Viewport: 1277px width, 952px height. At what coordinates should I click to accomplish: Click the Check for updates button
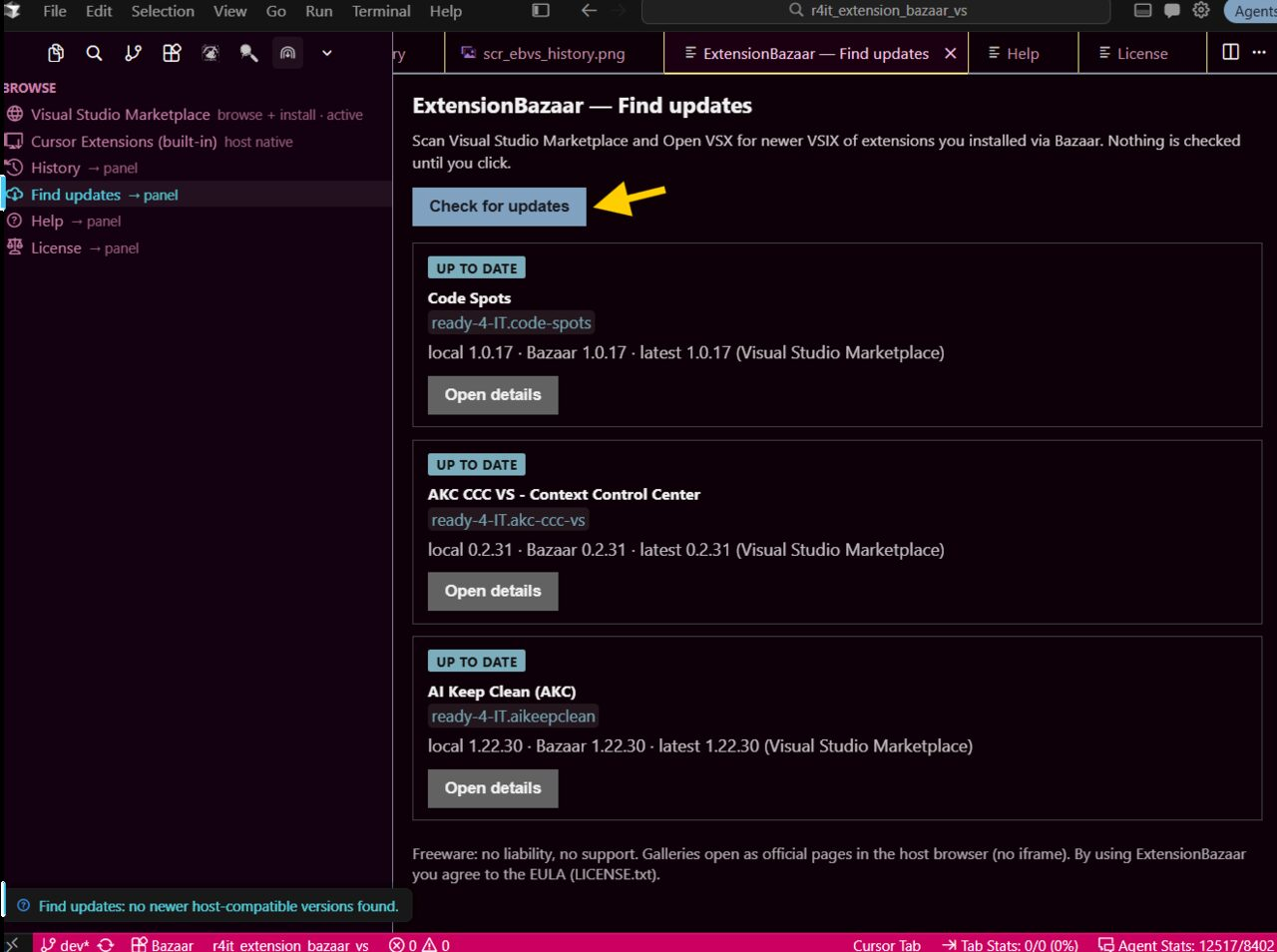point(499,207)
